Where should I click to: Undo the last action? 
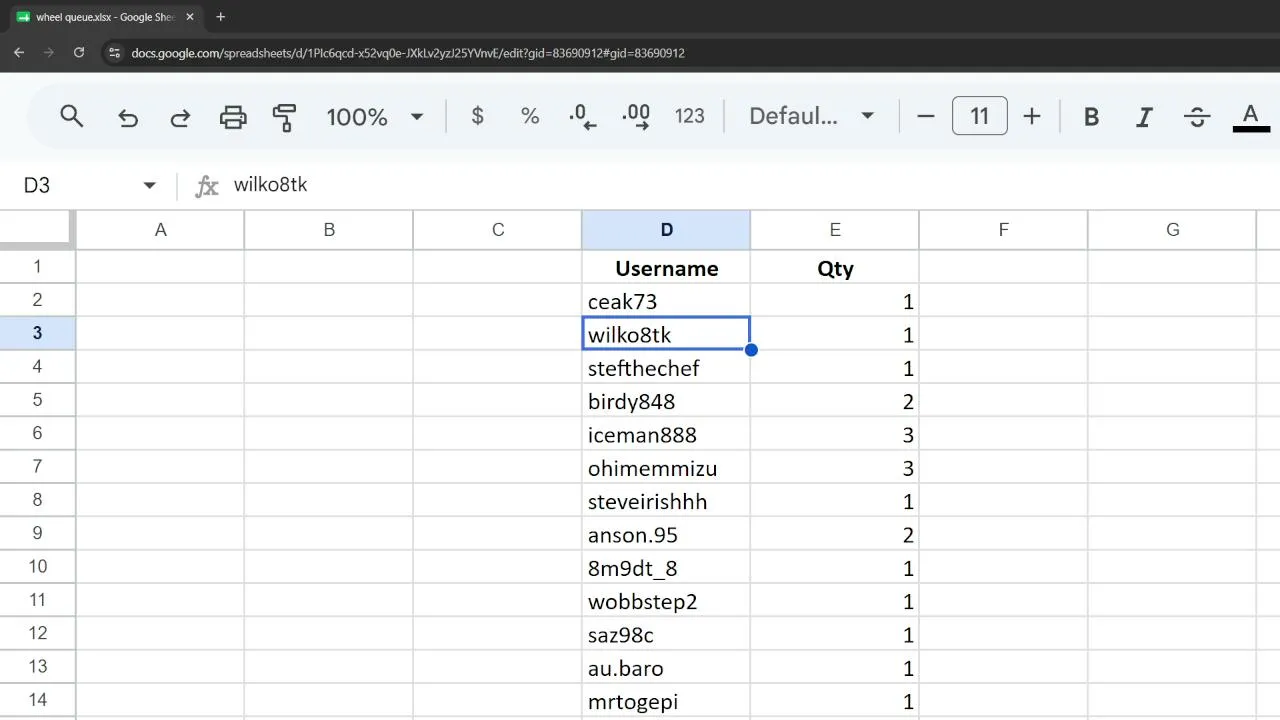[127, 117]
